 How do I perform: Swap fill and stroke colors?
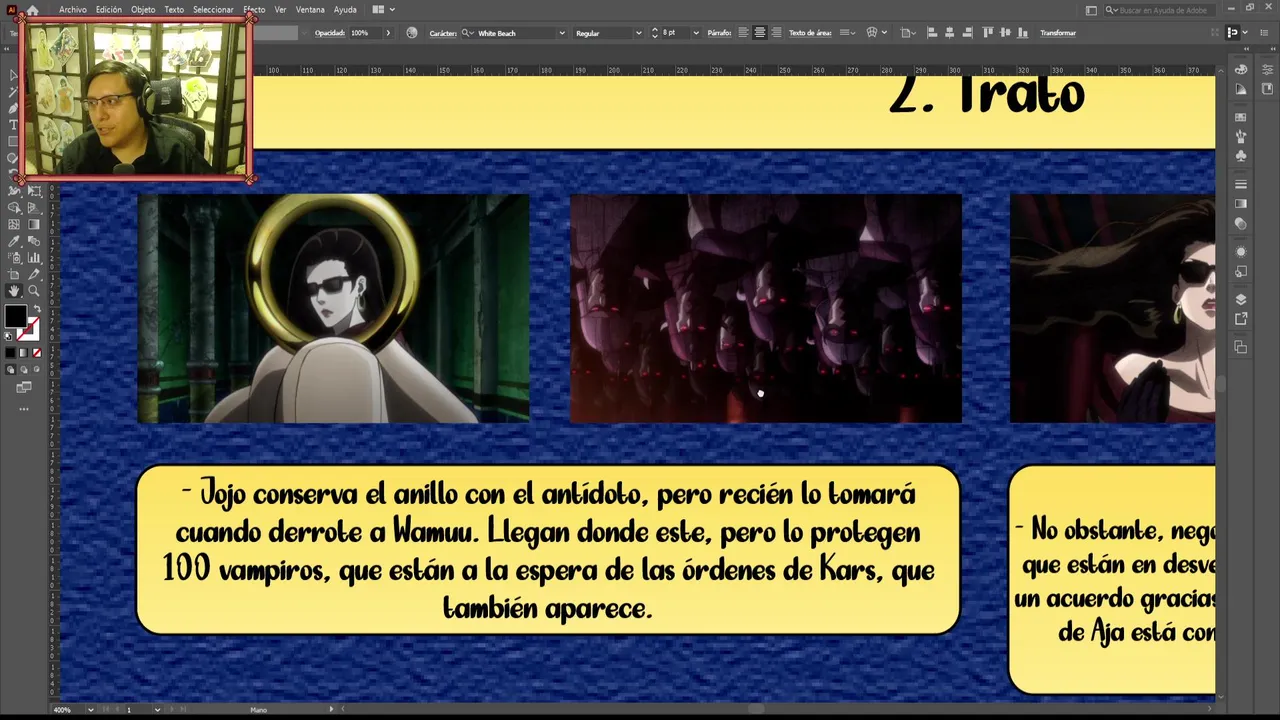(x=37, y=308)
